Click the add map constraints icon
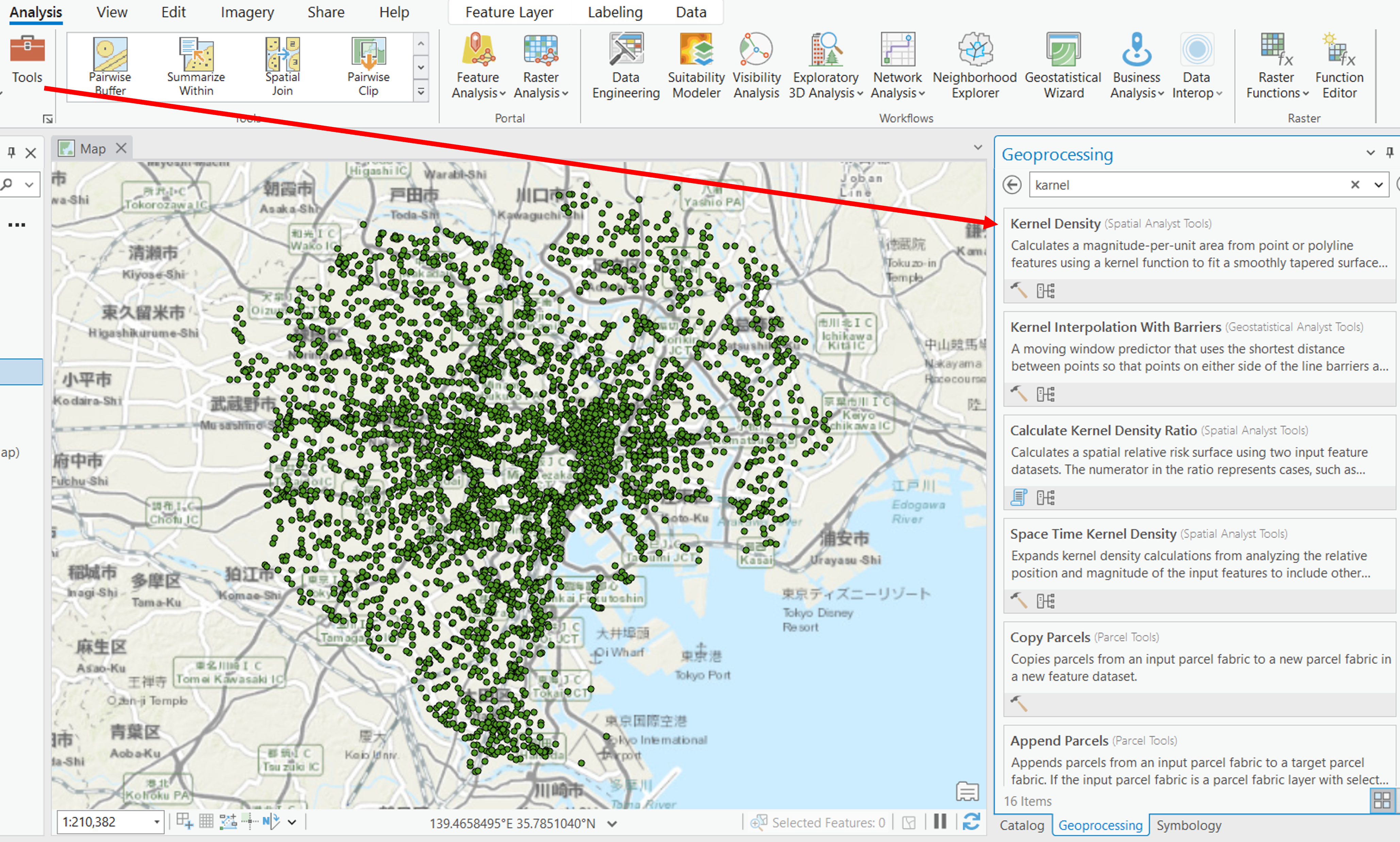 click(x=184, y=821)
